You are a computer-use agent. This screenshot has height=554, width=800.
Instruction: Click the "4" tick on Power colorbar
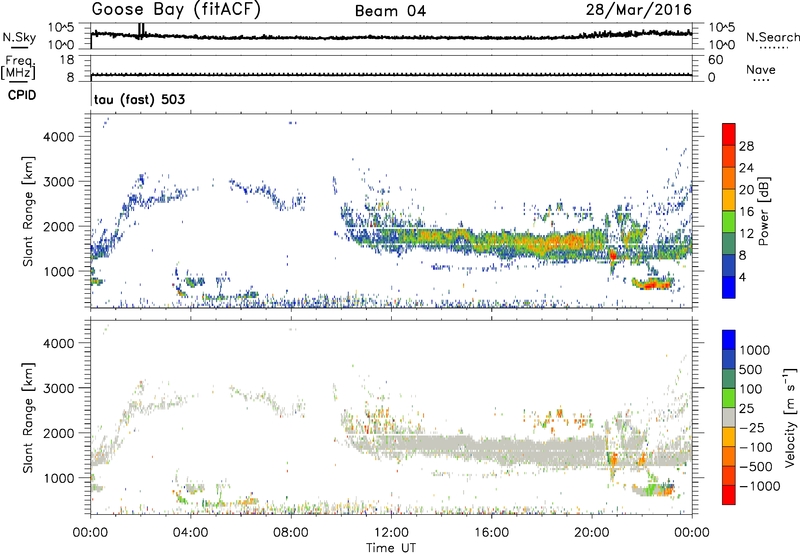[x=743, y=277]
